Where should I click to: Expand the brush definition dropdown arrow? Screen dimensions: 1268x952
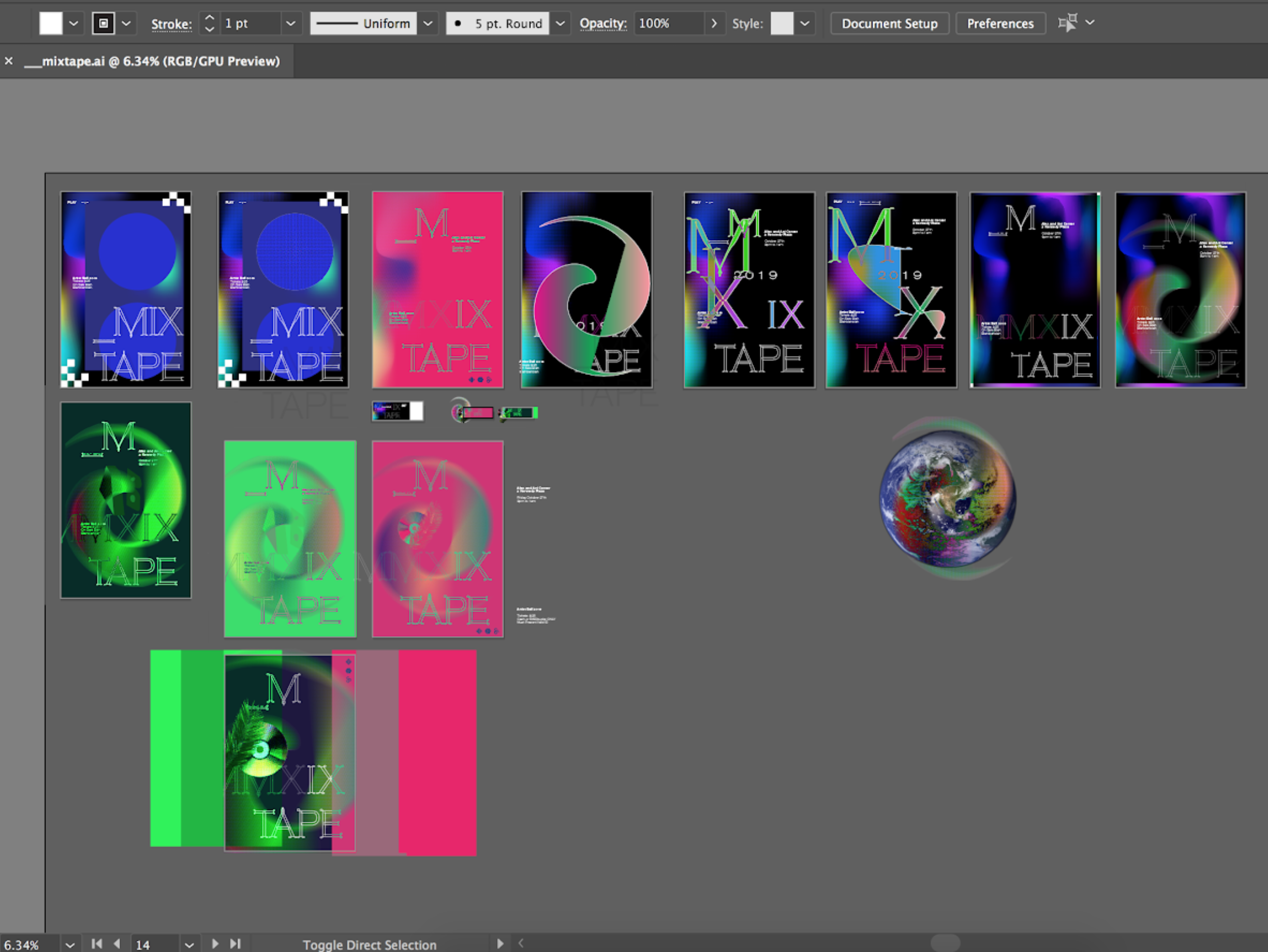561,23
